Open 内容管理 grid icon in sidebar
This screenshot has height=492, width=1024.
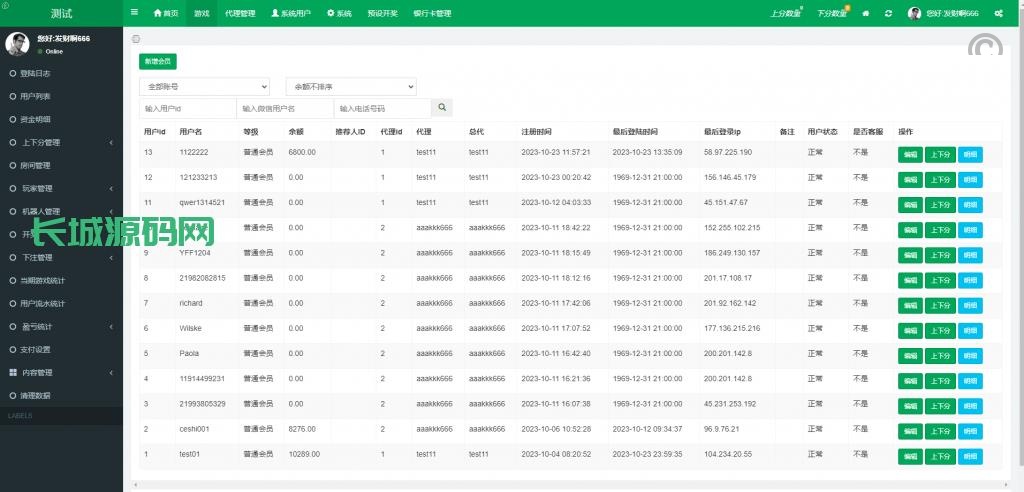(x=12, y=372)
